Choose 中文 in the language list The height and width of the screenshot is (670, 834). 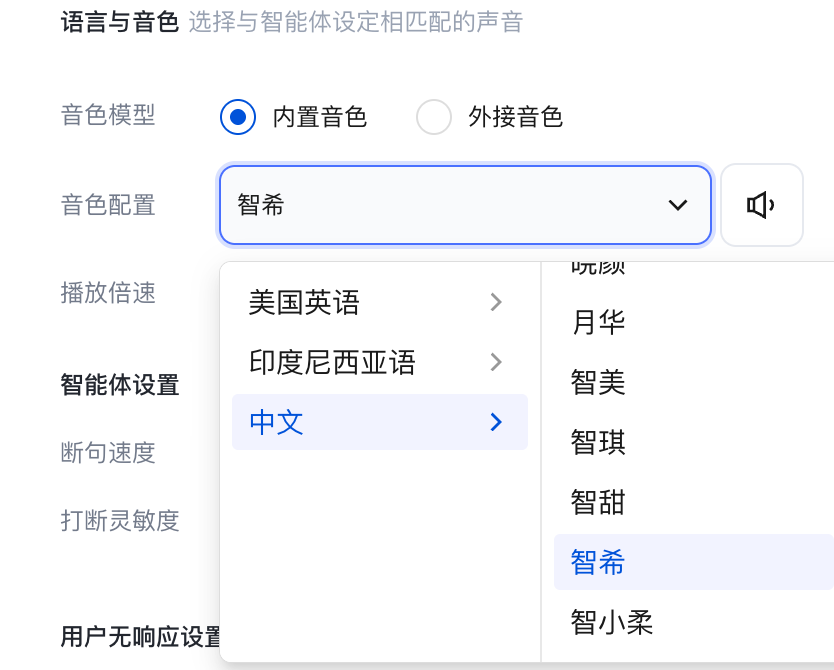(380, 422)
